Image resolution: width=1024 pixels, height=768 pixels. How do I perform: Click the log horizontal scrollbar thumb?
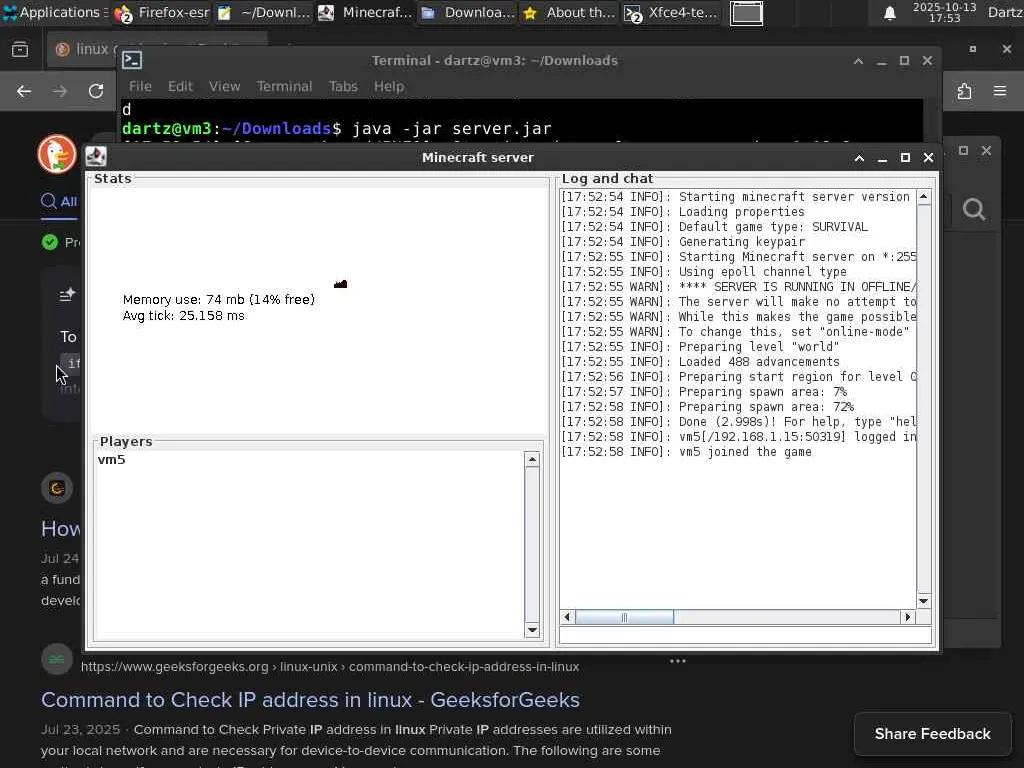[x=624, y=617]
